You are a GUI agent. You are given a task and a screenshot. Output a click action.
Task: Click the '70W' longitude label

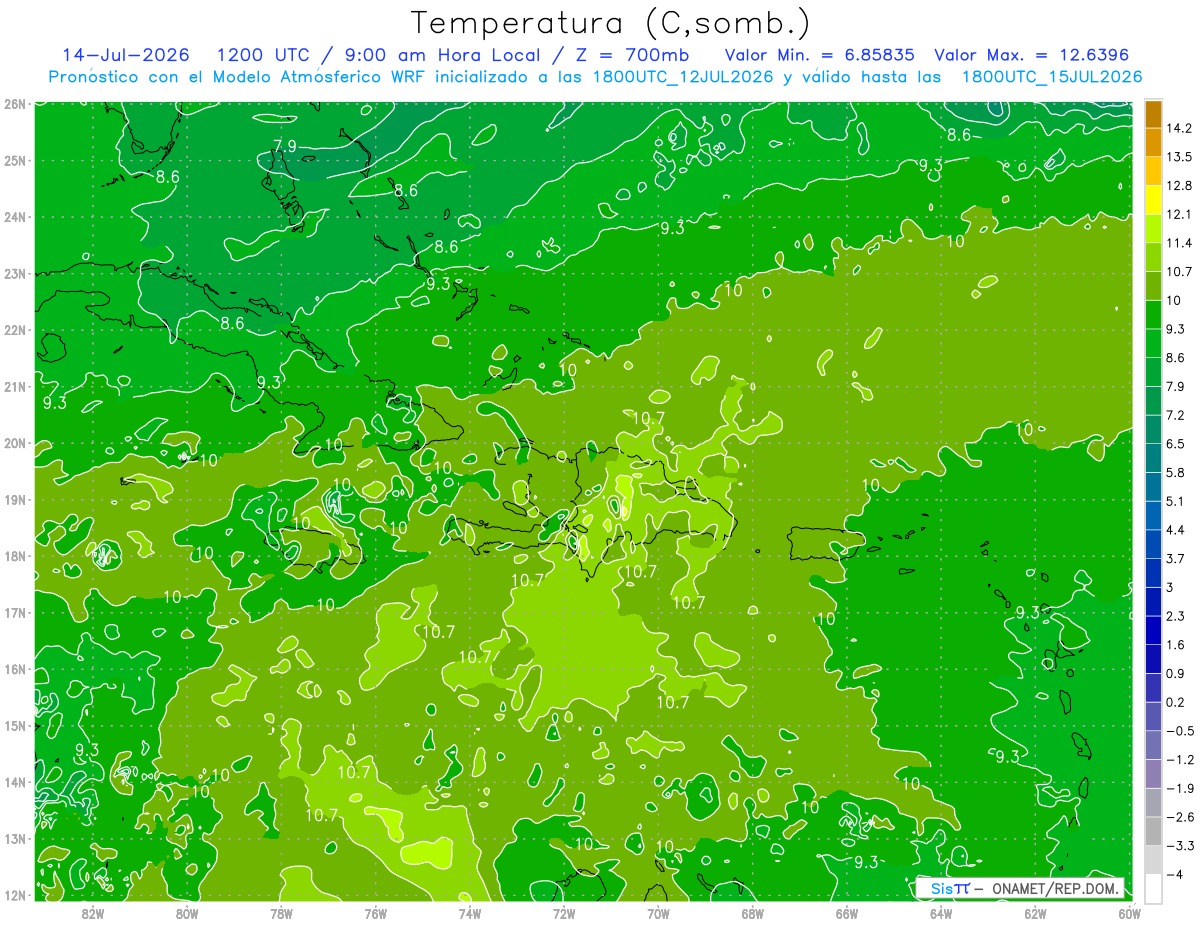[x=658, y=913]
